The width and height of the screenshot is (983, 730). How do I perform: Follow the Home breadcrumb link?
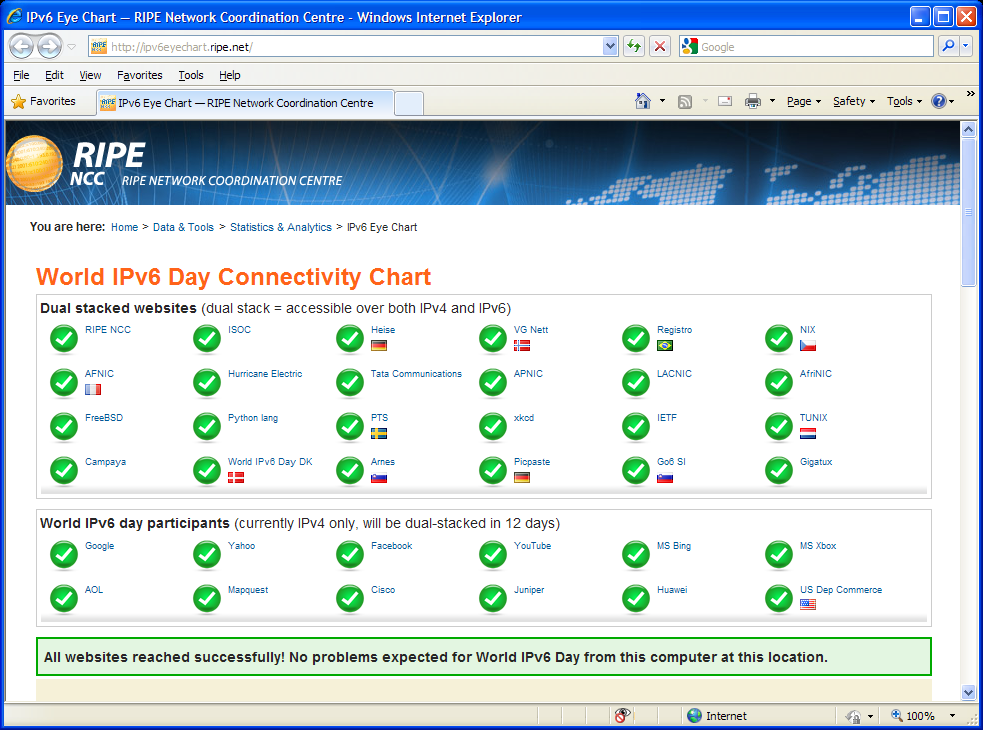pyautogui.click(x=124, y=227)
